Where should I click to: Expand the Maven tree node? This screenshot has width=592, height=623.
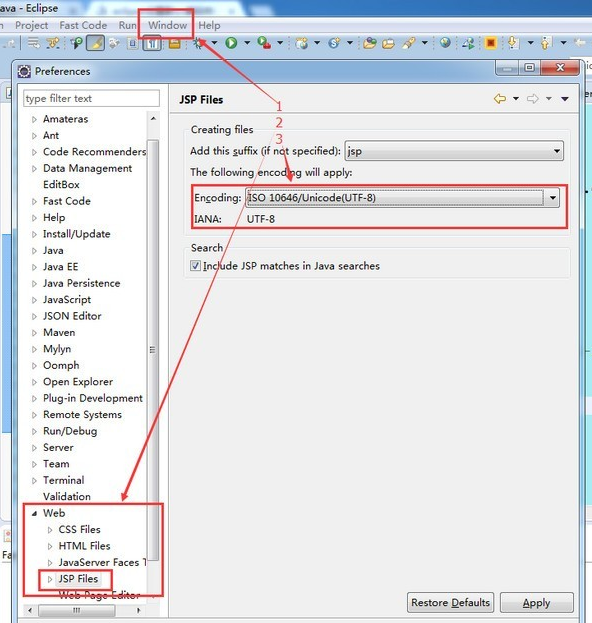click(34, 333)
